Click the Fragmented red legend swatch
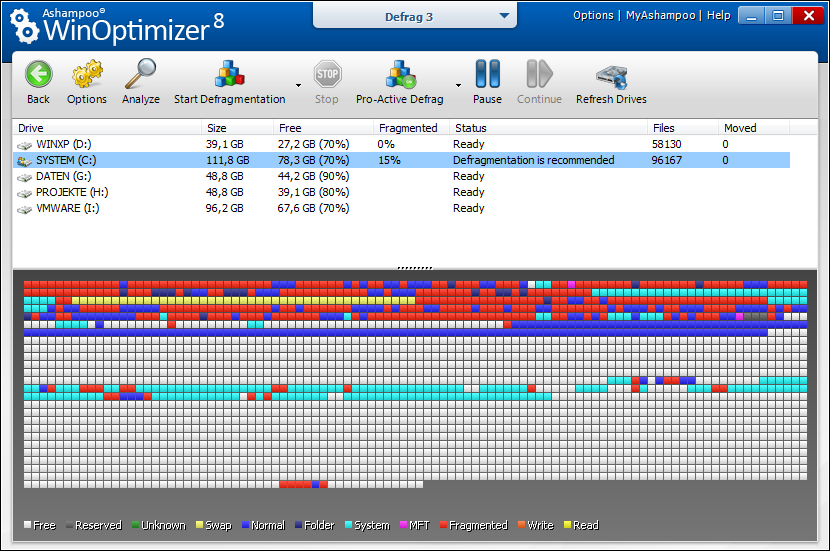The width and height of the screenshot is (830, 551). coord(444,525)
